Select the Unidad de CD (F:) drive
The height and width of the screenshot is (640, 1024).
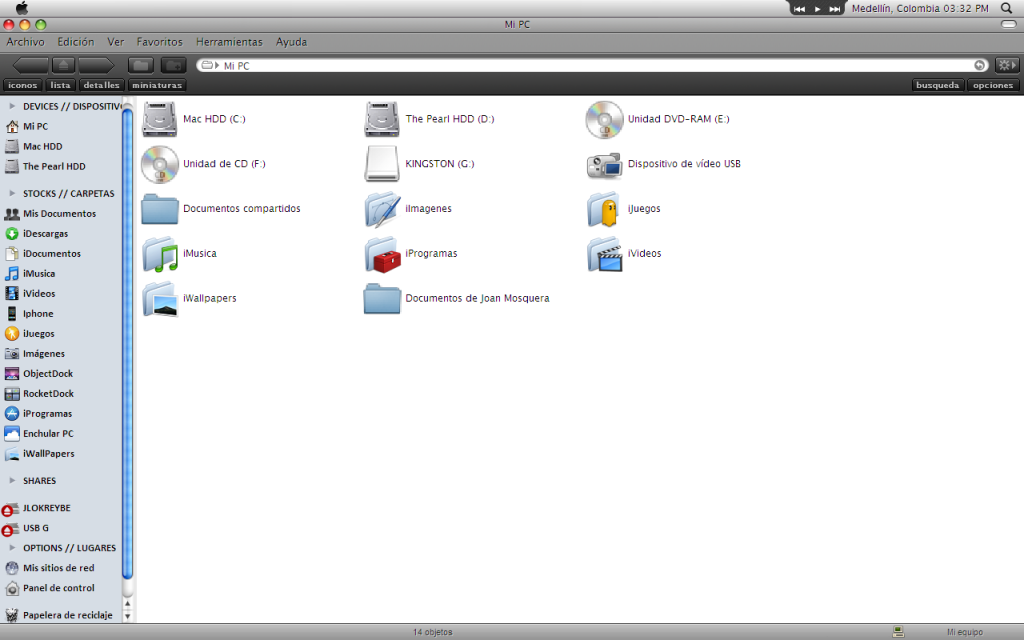click(x=203, y=164)
